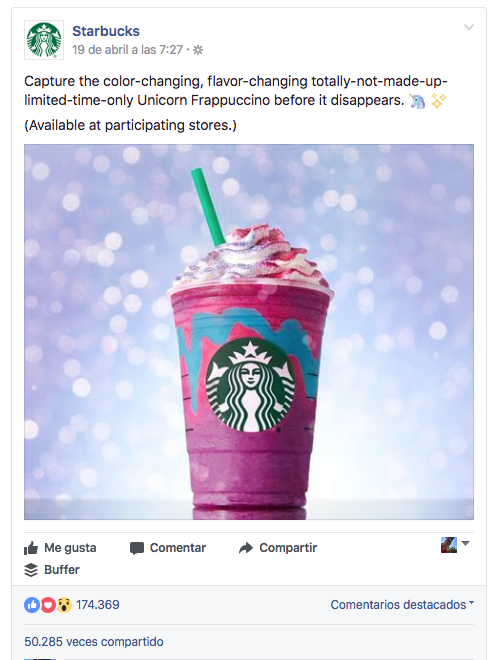Click the yellow wow reaction face
Screen dimensions: 495x660
tap(64, 605)
